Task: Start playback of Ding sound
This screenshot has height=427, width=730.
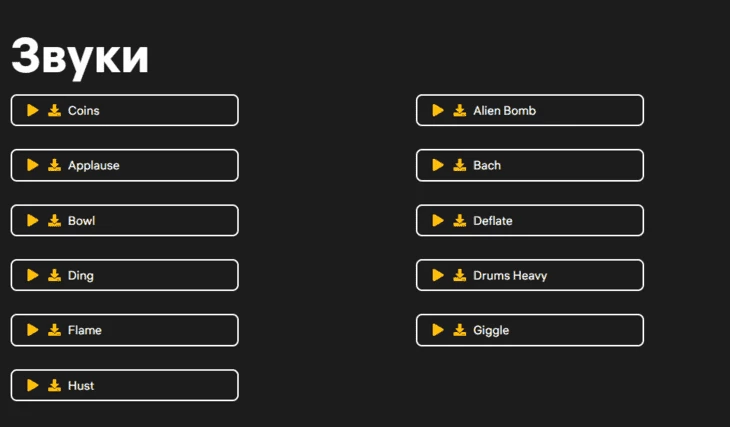Action: tap(33, 275)
